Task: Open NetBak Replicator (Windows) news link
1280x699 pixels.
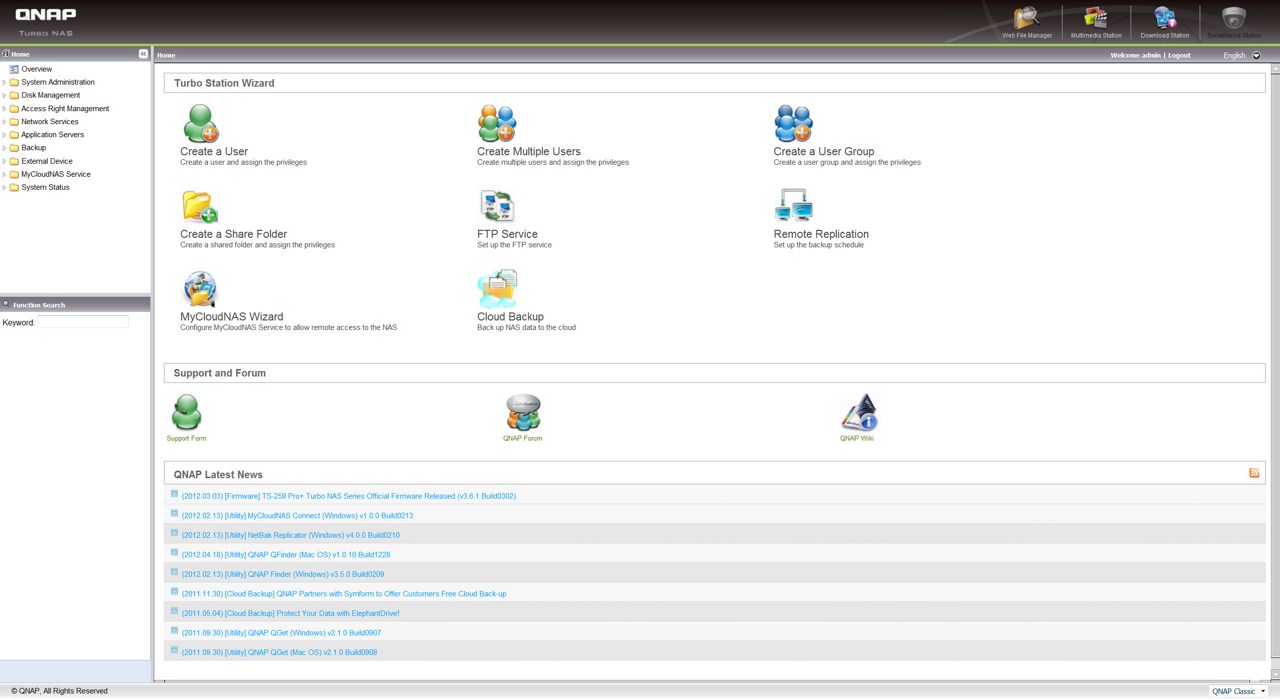Action: (x=291, y=535)
